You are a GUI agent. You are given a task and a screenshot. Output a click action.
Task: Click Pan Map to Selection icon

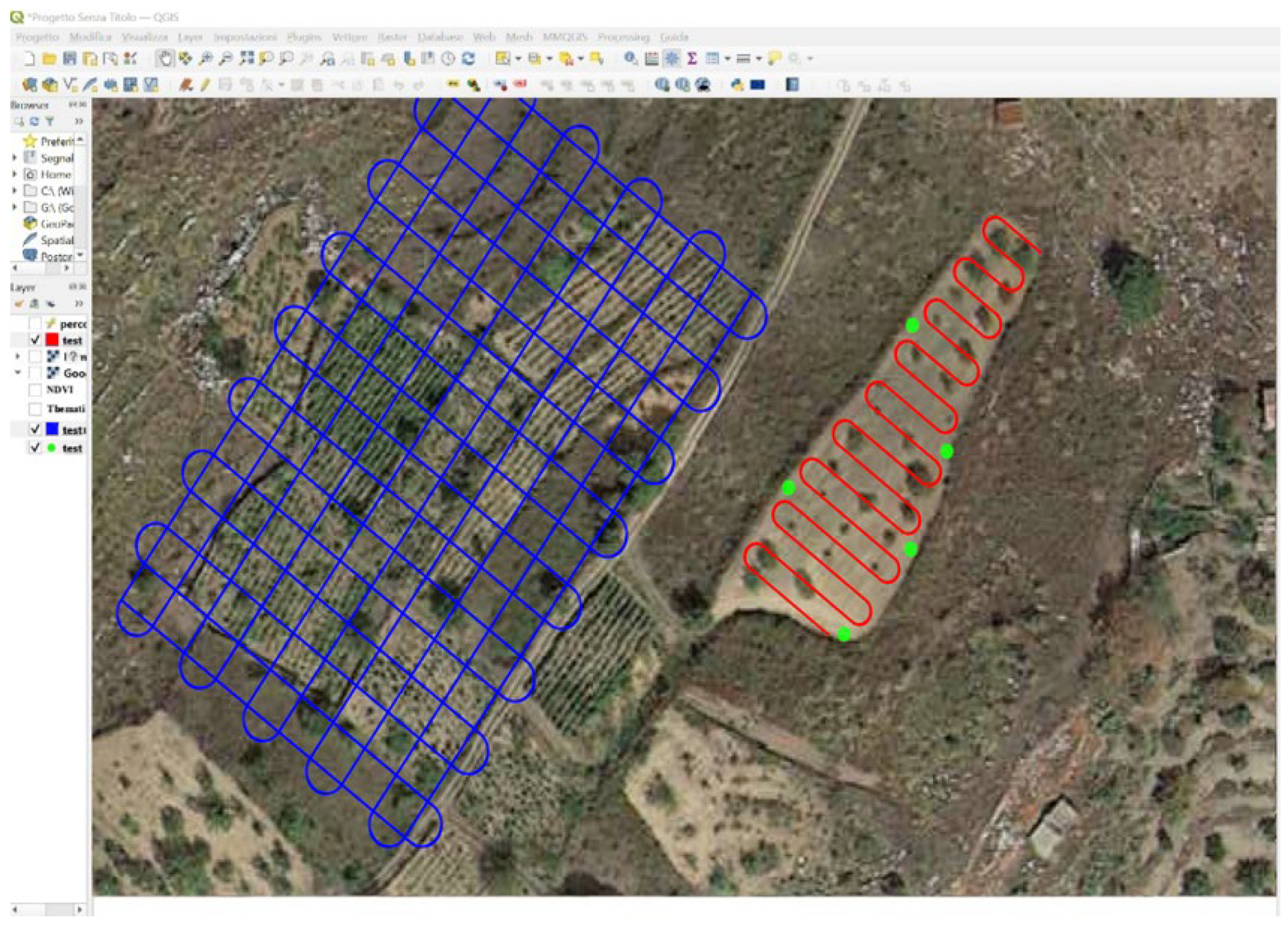point(185,59)
